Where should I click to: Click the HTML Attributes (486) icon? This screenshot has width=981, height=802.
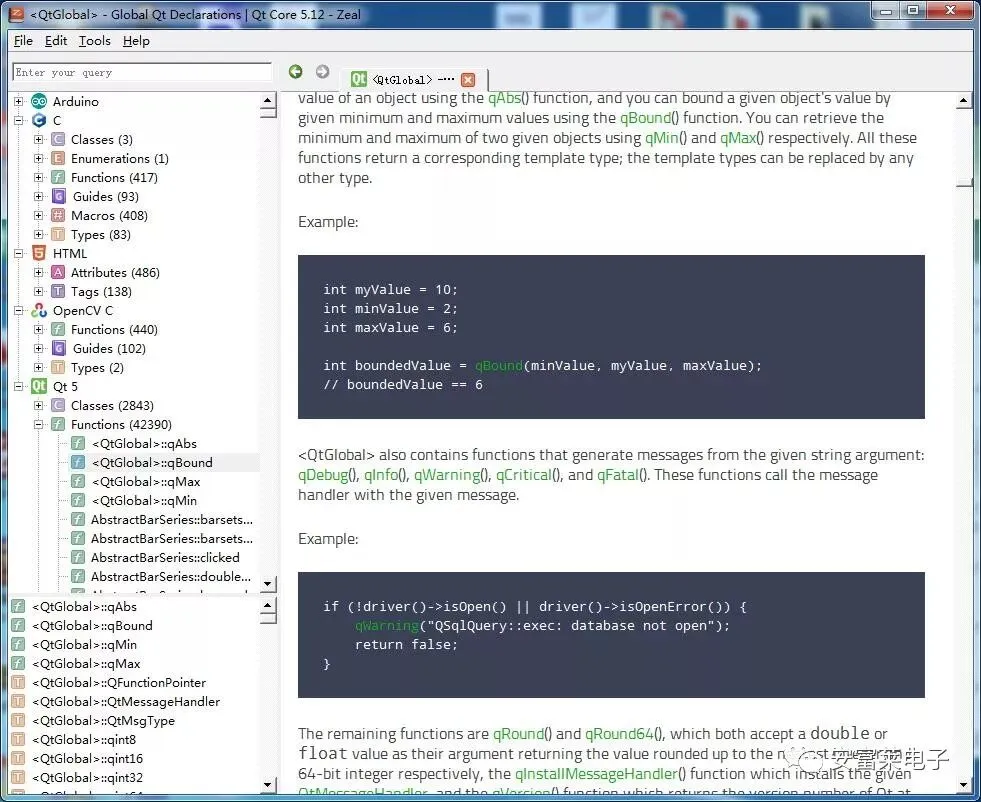point(58,272)
